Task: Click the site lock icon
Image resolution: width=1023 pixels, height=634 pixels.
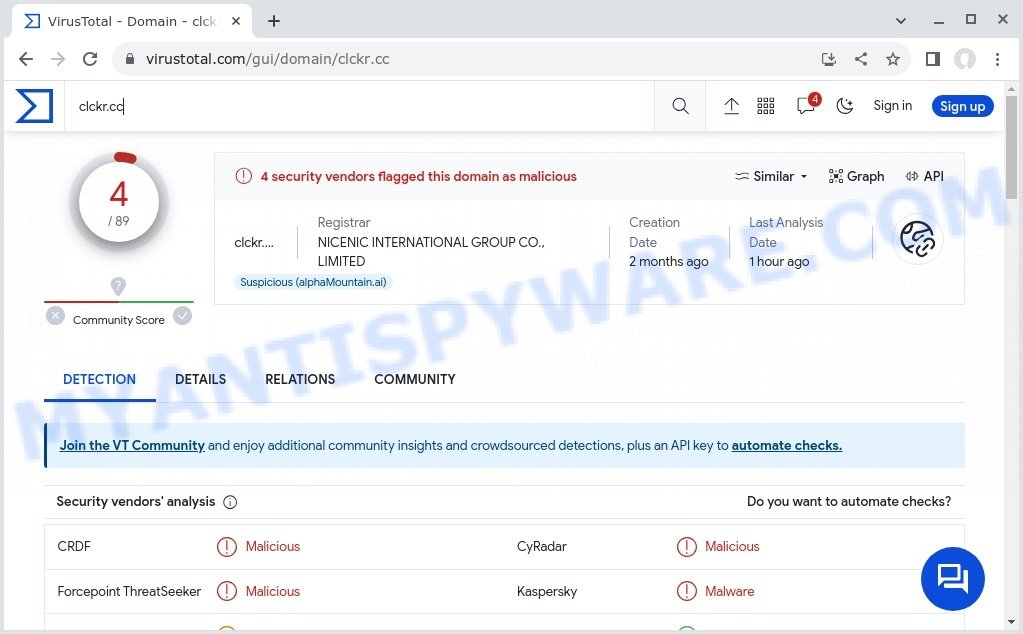Action: coord(130,59)
